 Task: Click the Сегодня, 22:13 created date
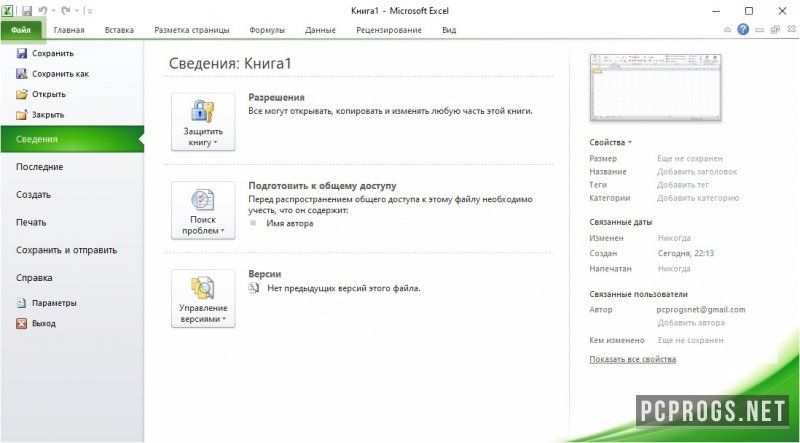click(x=686, y=253)
